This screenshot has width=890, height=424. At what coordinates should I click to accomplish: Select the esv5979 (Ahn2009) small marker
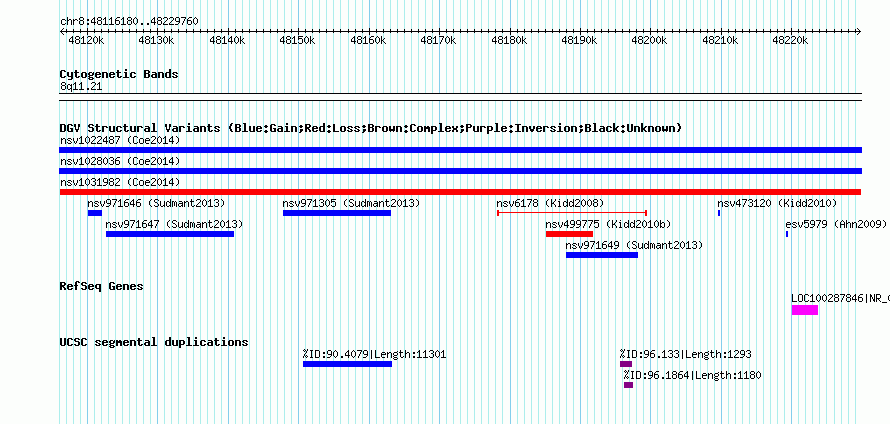coord(787,234)
